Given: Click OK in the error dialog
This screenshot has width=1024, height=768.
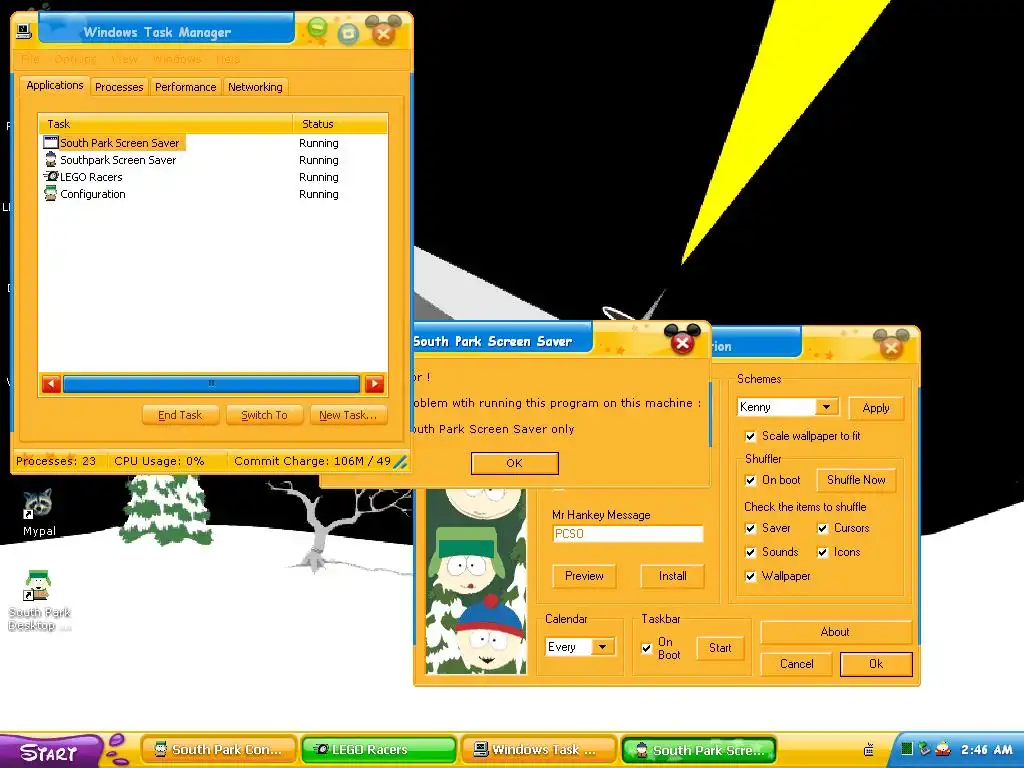Looking at the screenshot, I should (515, 463).
